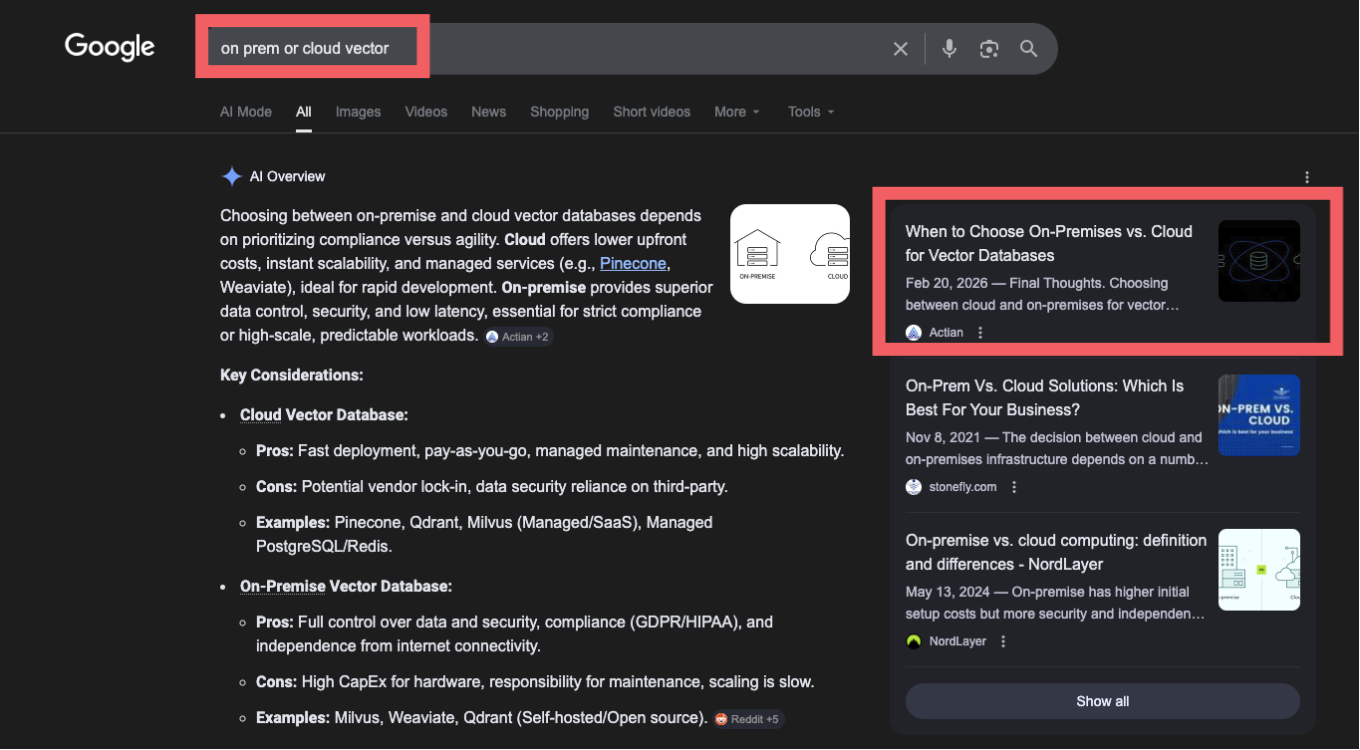Viewport: 1360px width, 750px height.
Task: Click the On-Premise Vector Database heading
Action: 346,586
